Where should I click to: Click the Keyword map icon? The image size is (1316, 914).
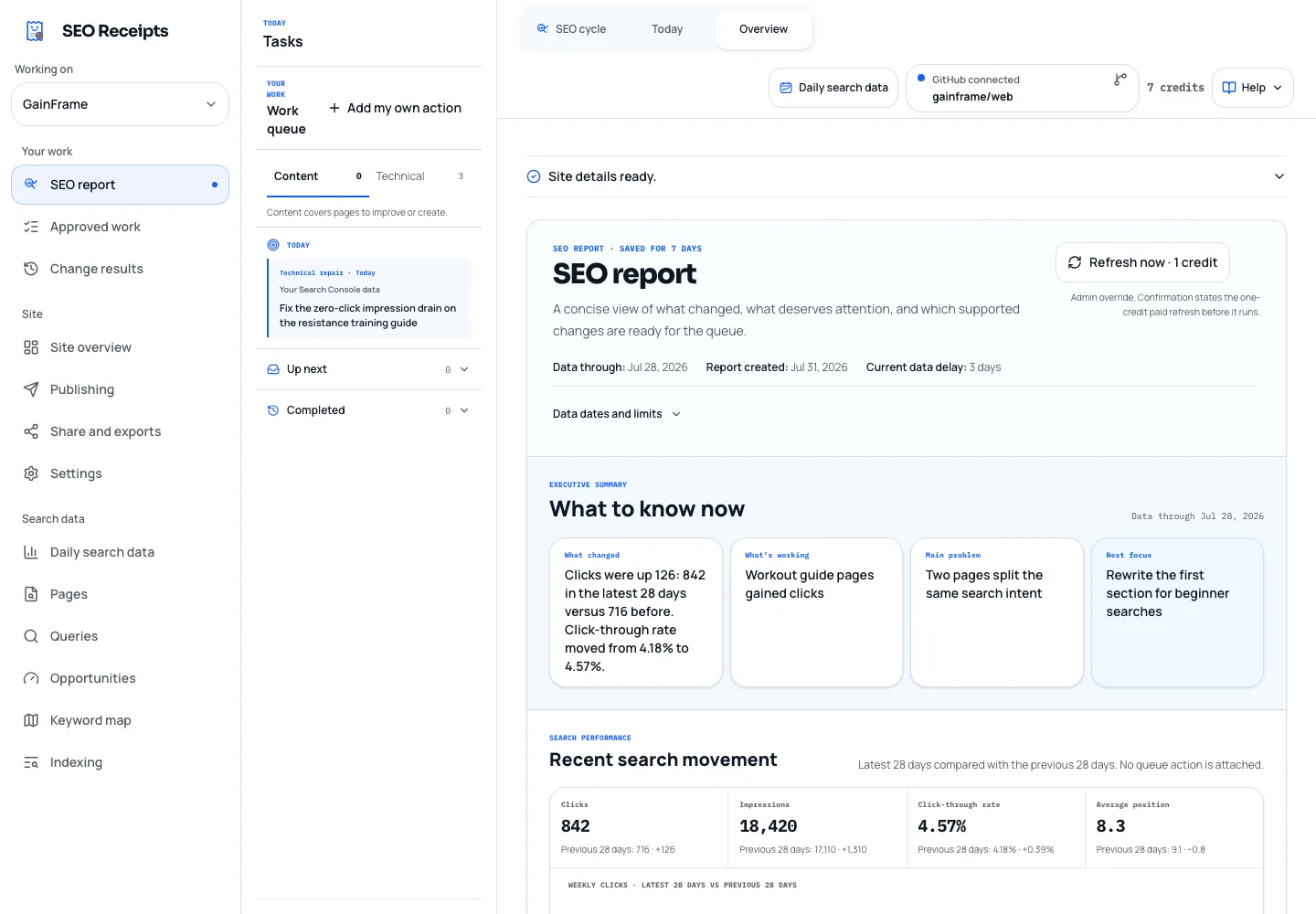31,720
